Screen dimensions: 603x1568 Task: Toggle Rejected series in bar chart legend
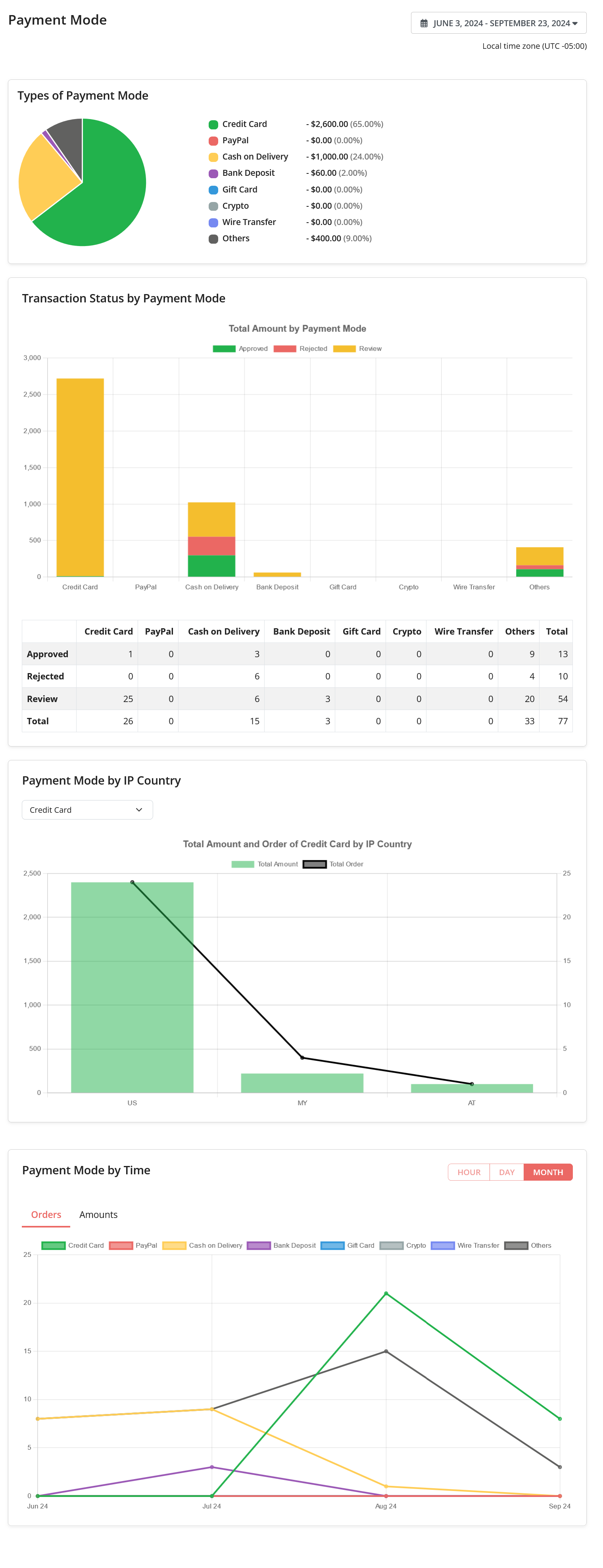coord(301,349)
